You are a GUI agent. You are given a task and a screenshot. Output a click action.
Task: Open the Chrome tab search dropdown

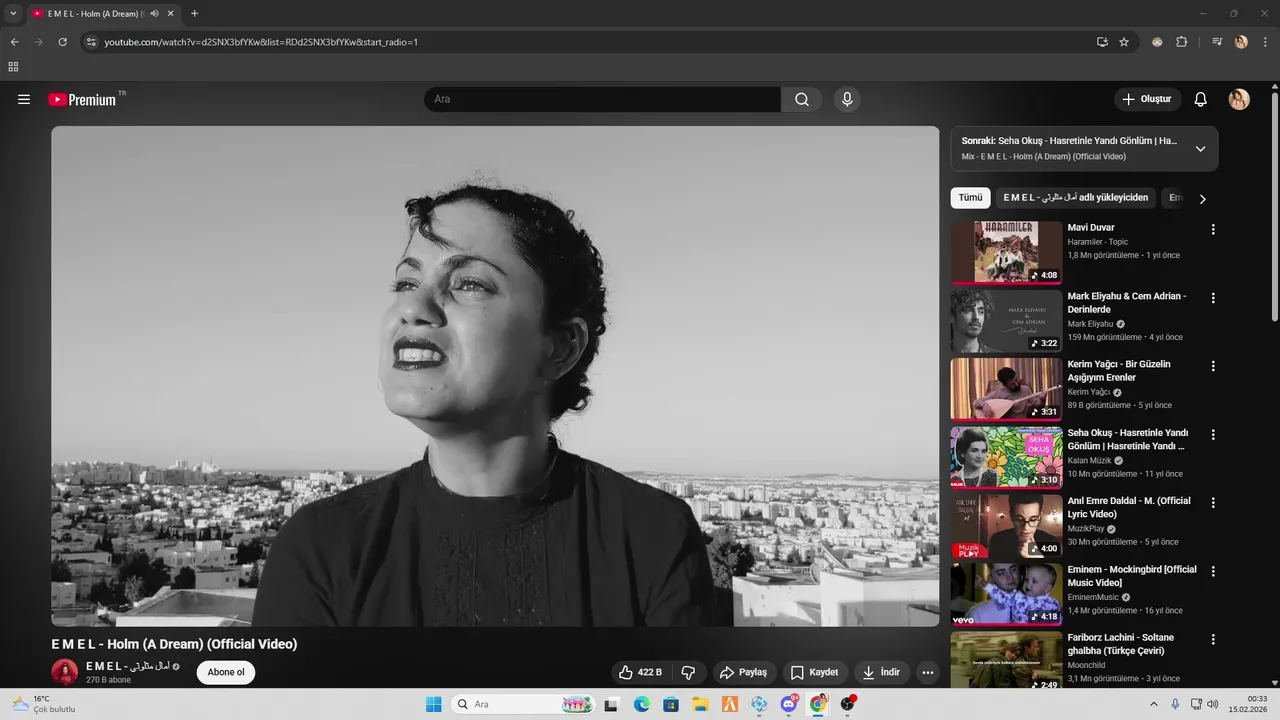click(x=13, y=13)
